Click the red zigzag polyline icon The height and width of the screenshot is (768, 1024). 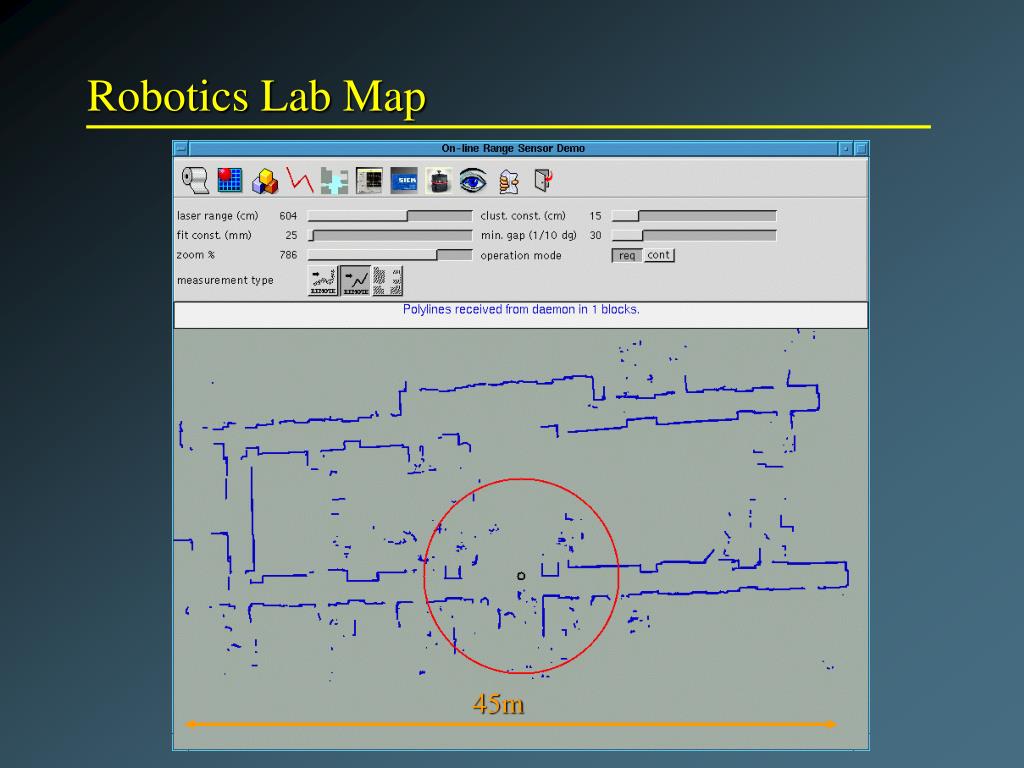(299, 180)
